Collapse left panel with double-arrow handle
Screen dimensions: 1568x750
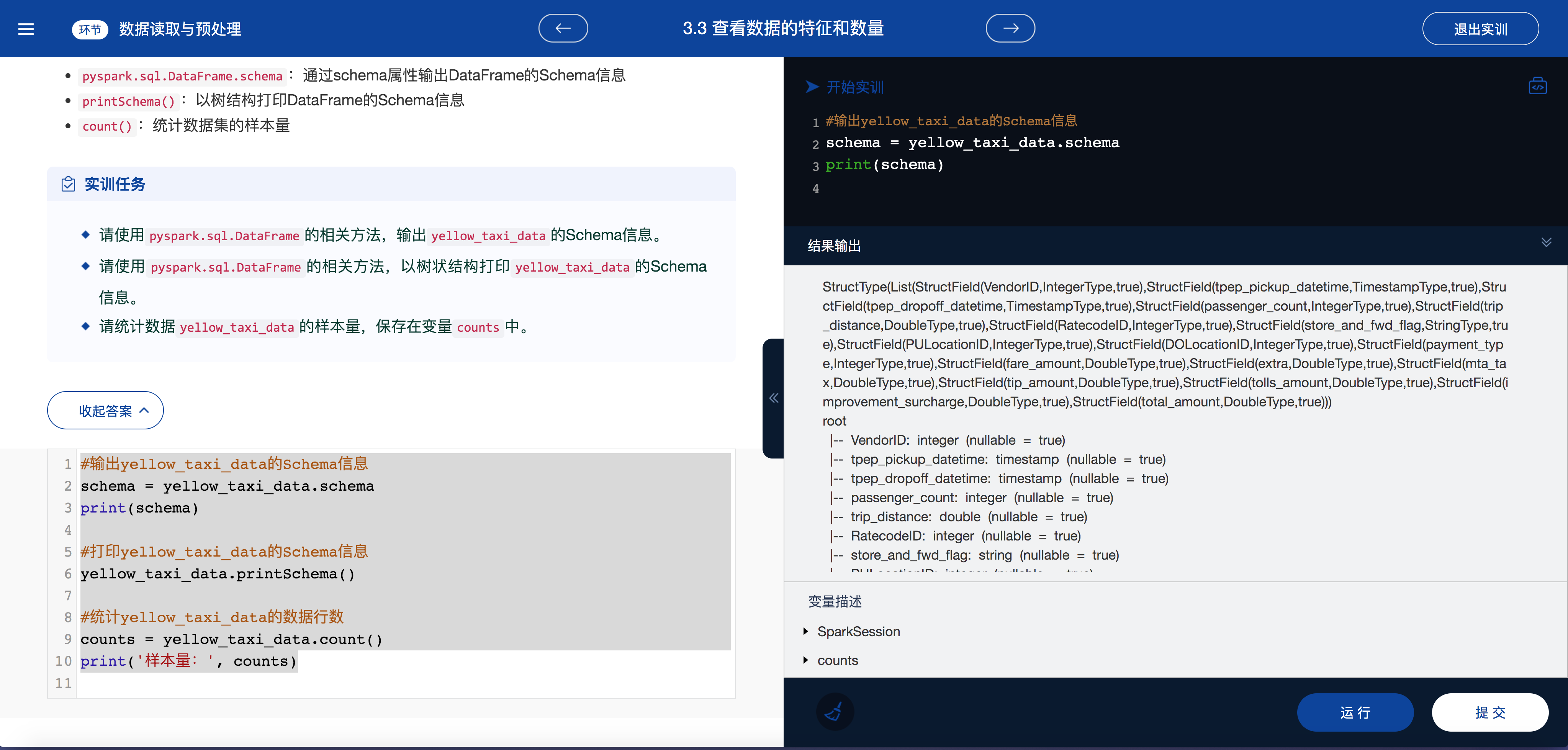click(773, 398)
